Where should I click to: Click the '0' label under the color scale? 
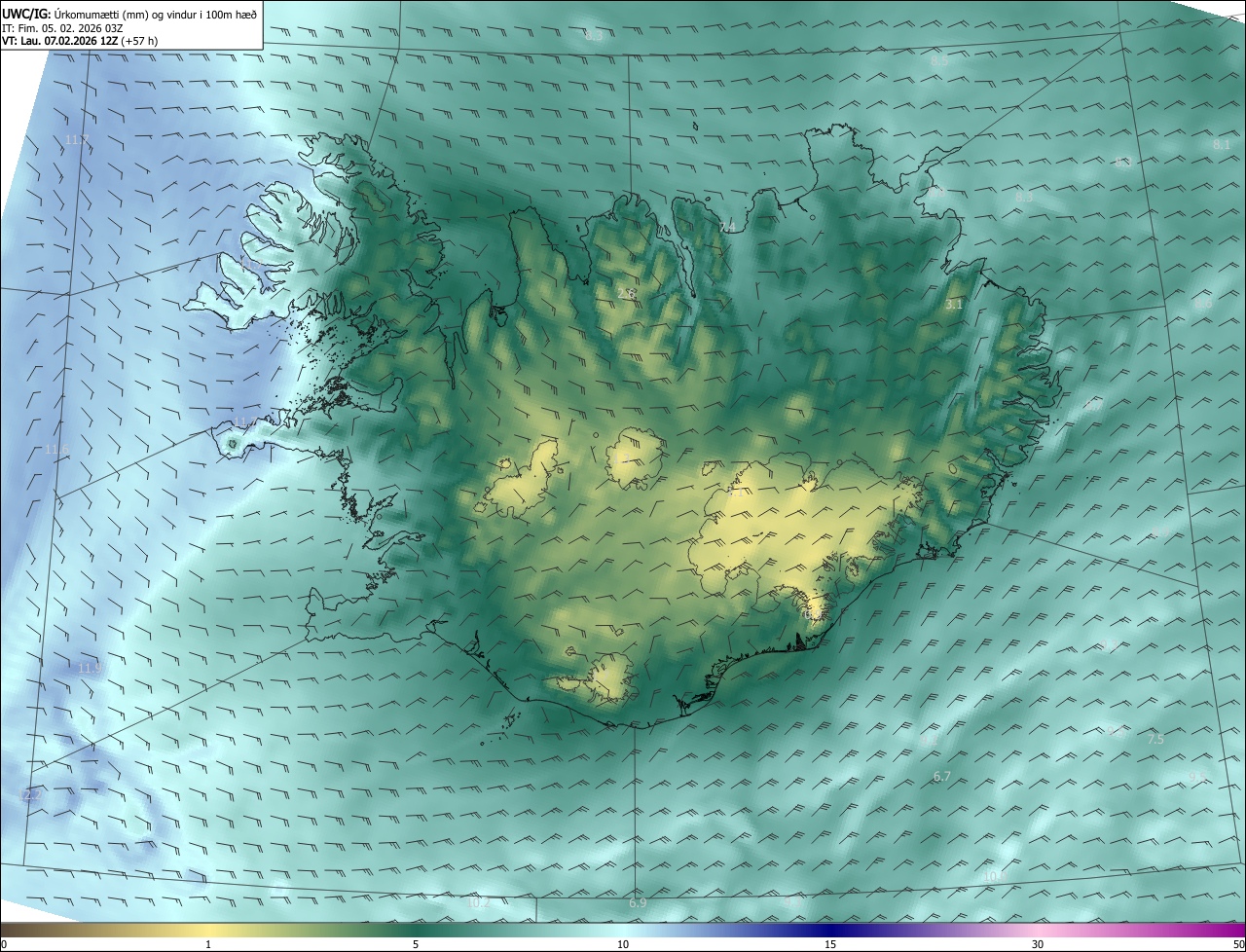coord(4,944)
